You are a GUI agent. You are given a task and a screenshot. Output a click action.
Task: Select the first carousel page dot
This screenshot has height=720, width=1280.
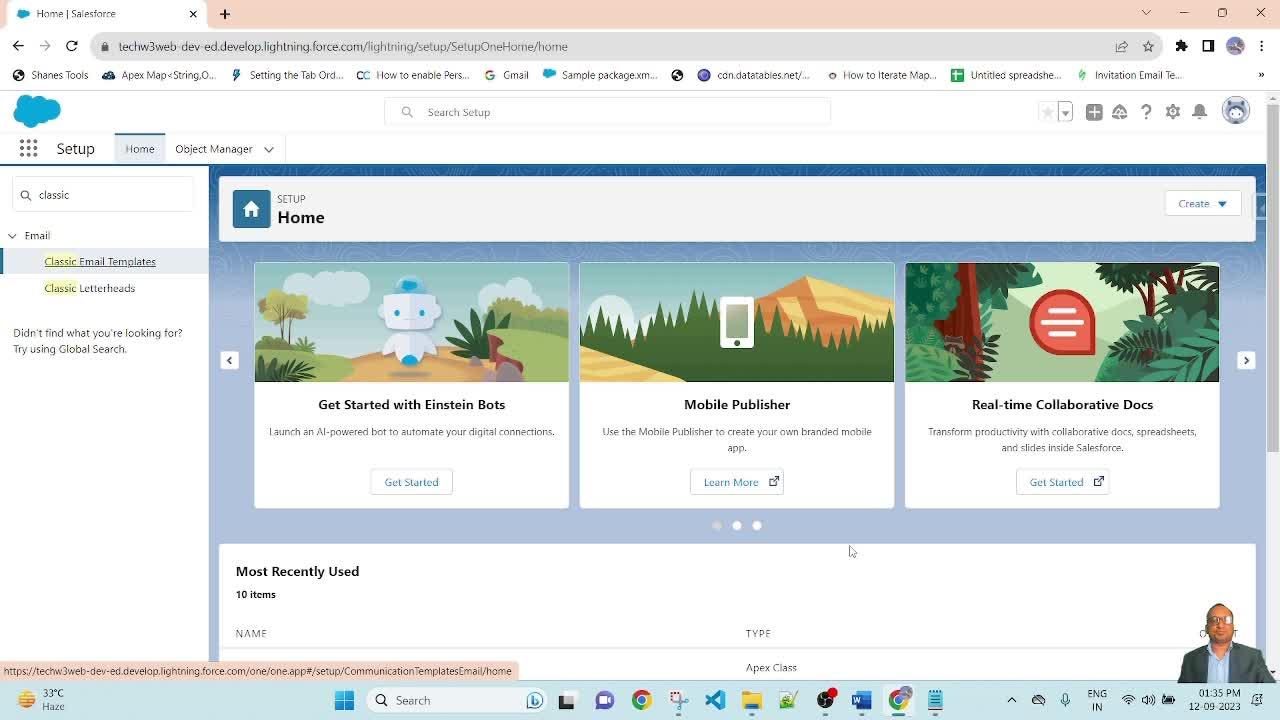point(717,525)
